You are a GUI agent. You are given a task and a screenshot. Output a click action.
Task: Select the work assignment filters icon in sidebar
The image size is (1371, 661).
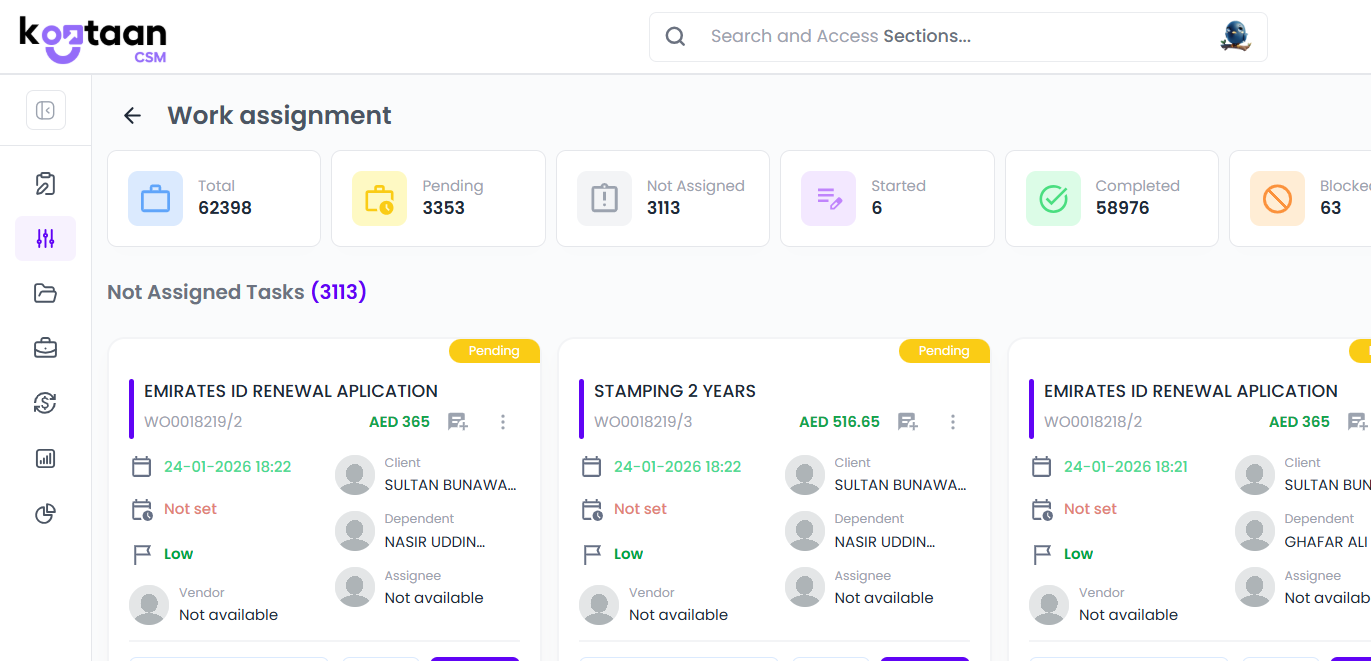(x=45, y=238)
